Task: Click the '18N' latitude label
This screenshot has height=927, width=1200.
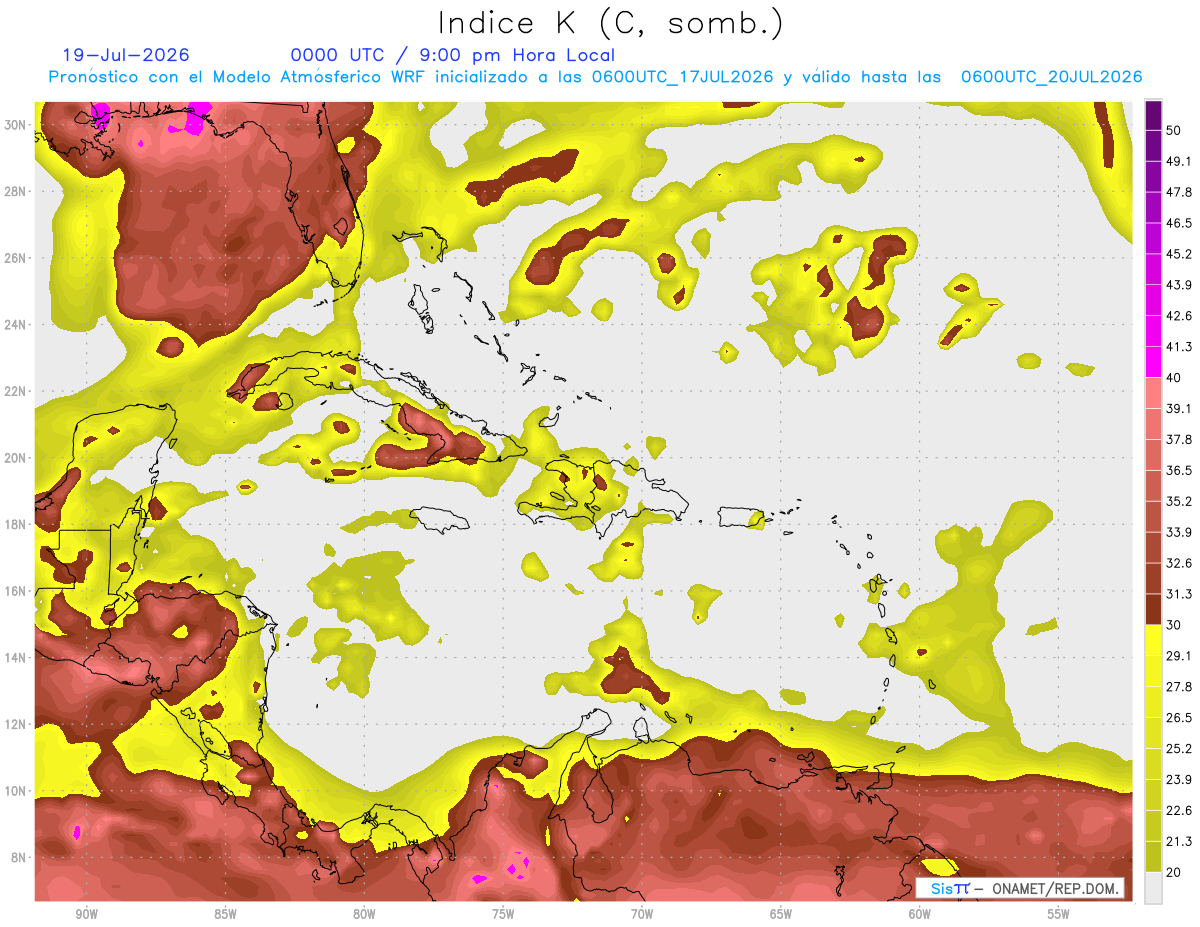Action: point(17,524)
